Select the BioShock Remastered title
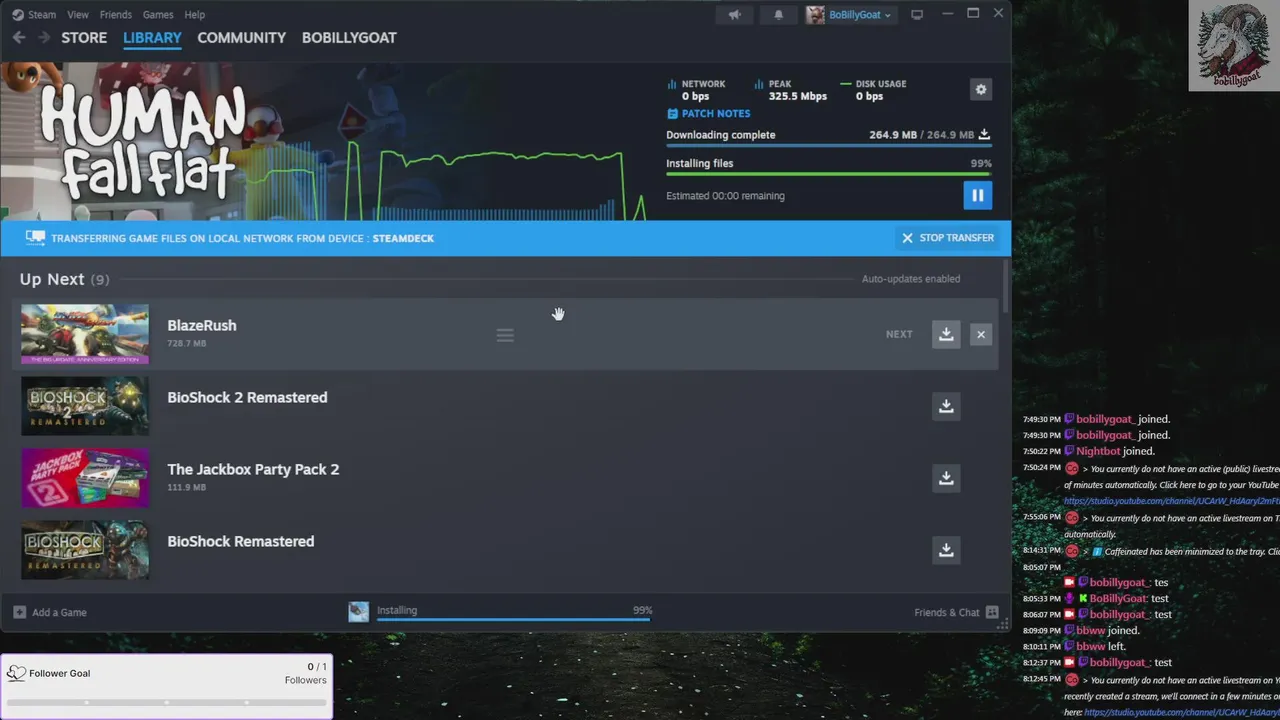Image resolution: width=1280 pixels, height=720 pixels. coord(241,541)
